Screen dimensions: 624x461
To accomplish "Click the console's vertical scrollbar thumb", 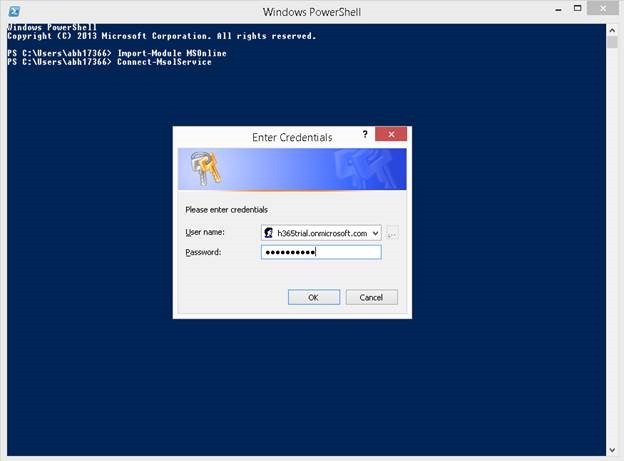I will pyautogui.click(x=612, y=42).
